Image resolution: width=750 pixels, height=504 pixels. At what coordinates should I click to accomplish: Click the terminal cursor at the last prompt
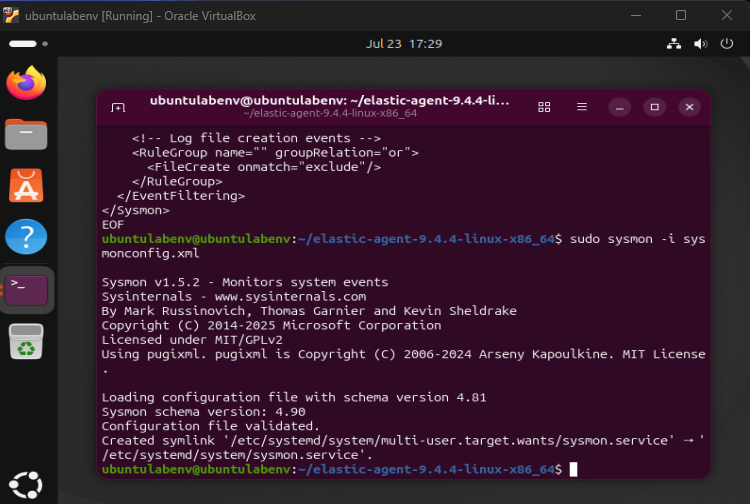click(574, 470)
